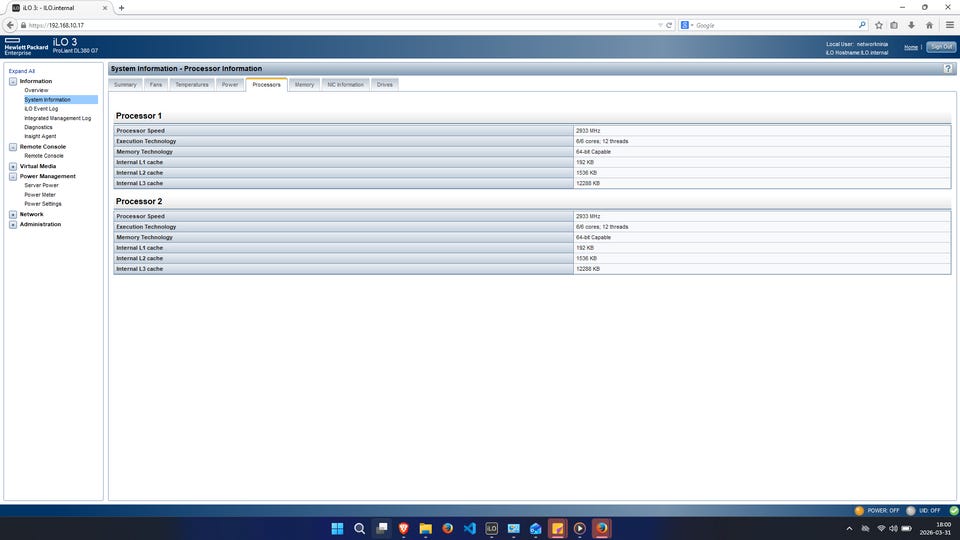Click the green health status checkmark icon
960x540 pixels.
coord(953,510)
